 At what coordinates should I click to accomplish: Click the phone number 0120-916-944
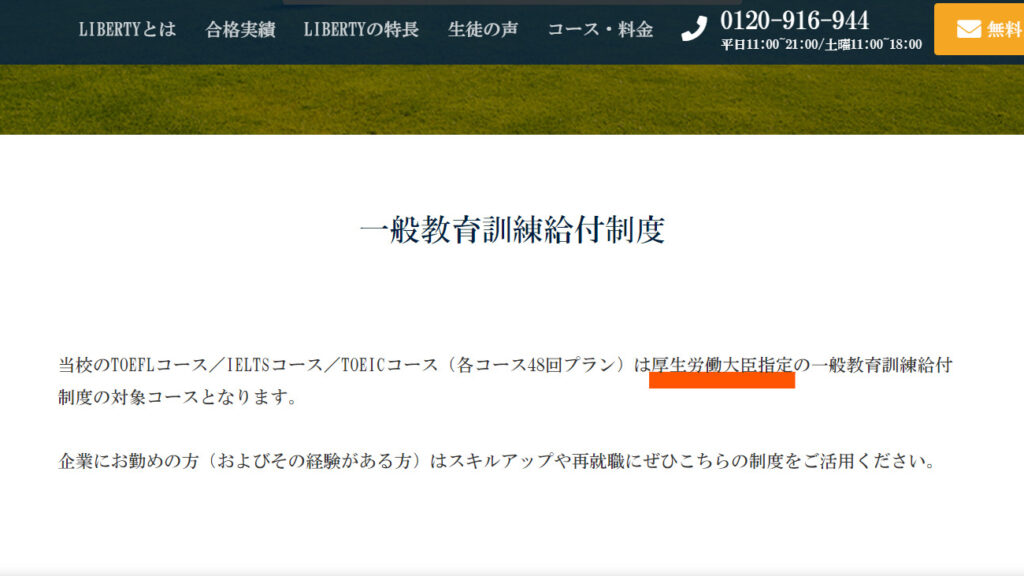(x=795, y=21)
